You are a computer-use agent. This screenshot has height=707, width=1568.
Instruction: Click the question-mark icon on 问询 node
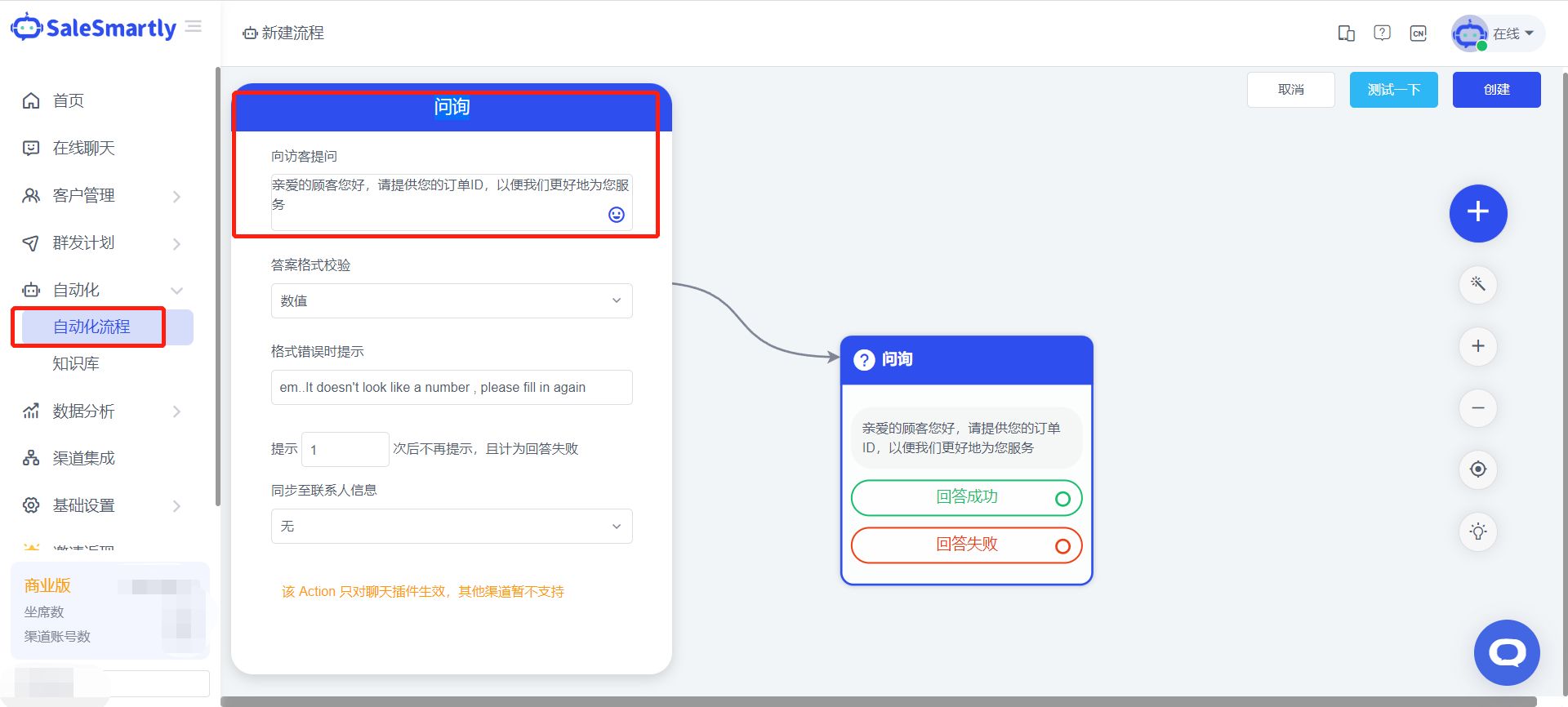pos(864,360)
